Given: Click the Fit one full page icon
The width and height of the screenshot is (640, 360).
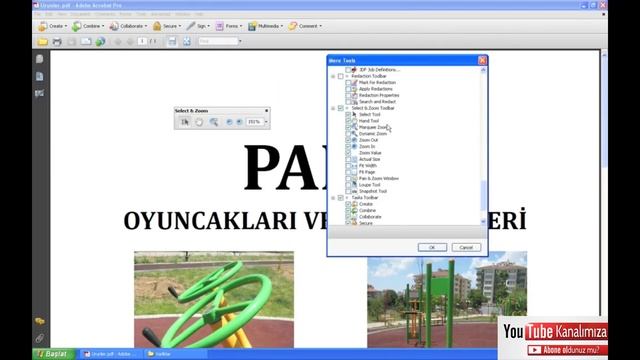Looking at the screenshot, I should point(187,41).
